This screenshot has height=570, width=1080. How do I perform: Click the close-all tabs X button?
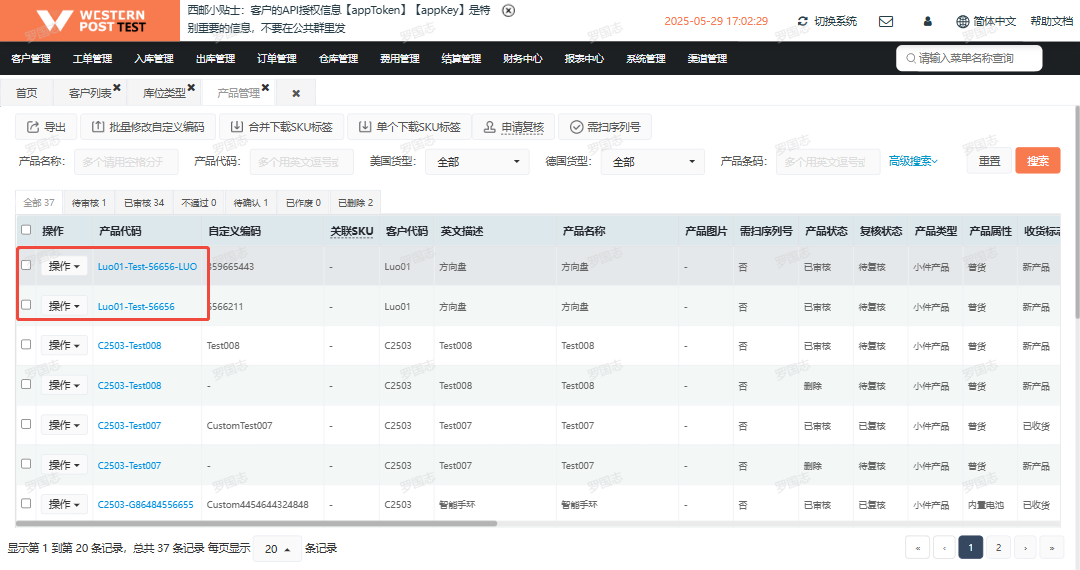pos(296,93)
